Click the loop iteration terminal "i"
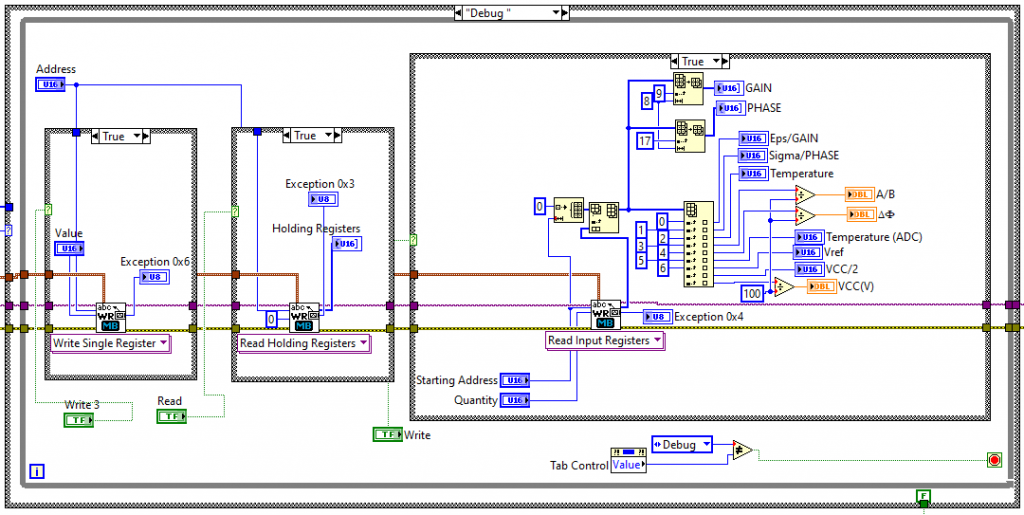This screenshot has width=1024, height=515. [x=37, y=471]
